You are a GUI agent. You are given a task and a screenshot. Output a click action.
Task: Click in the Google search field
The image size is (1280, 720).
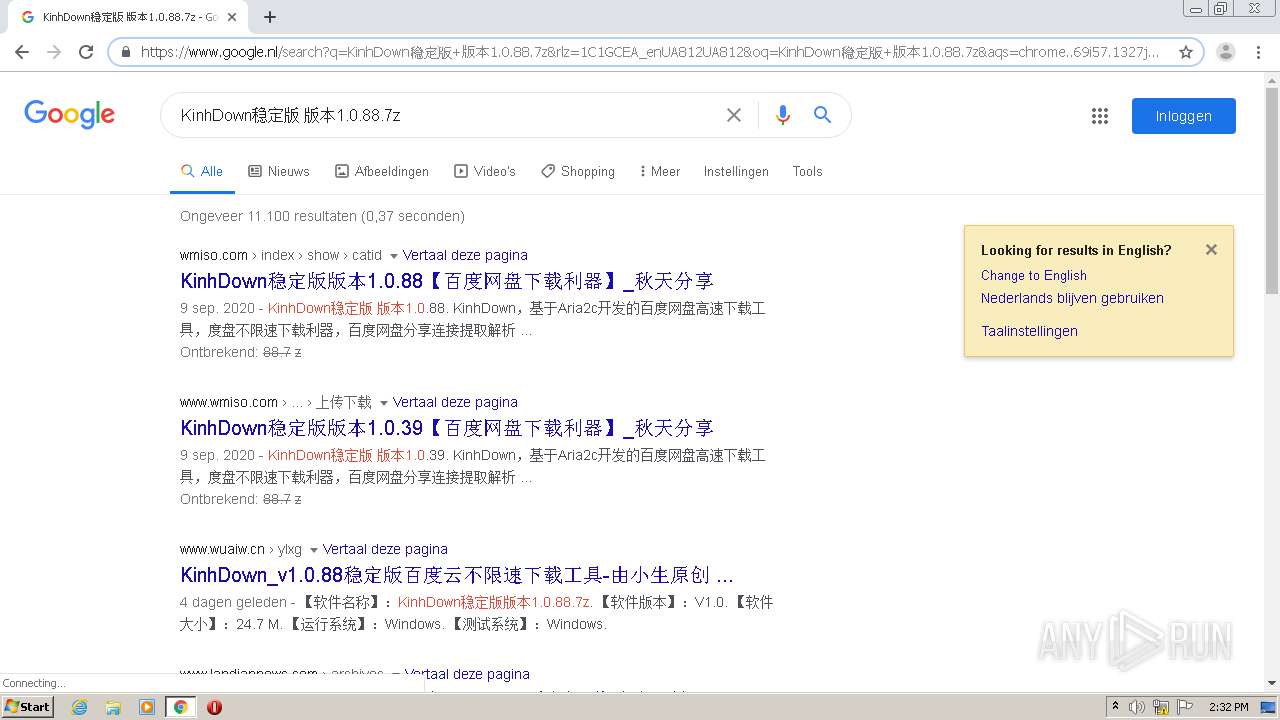pos(445,115)
